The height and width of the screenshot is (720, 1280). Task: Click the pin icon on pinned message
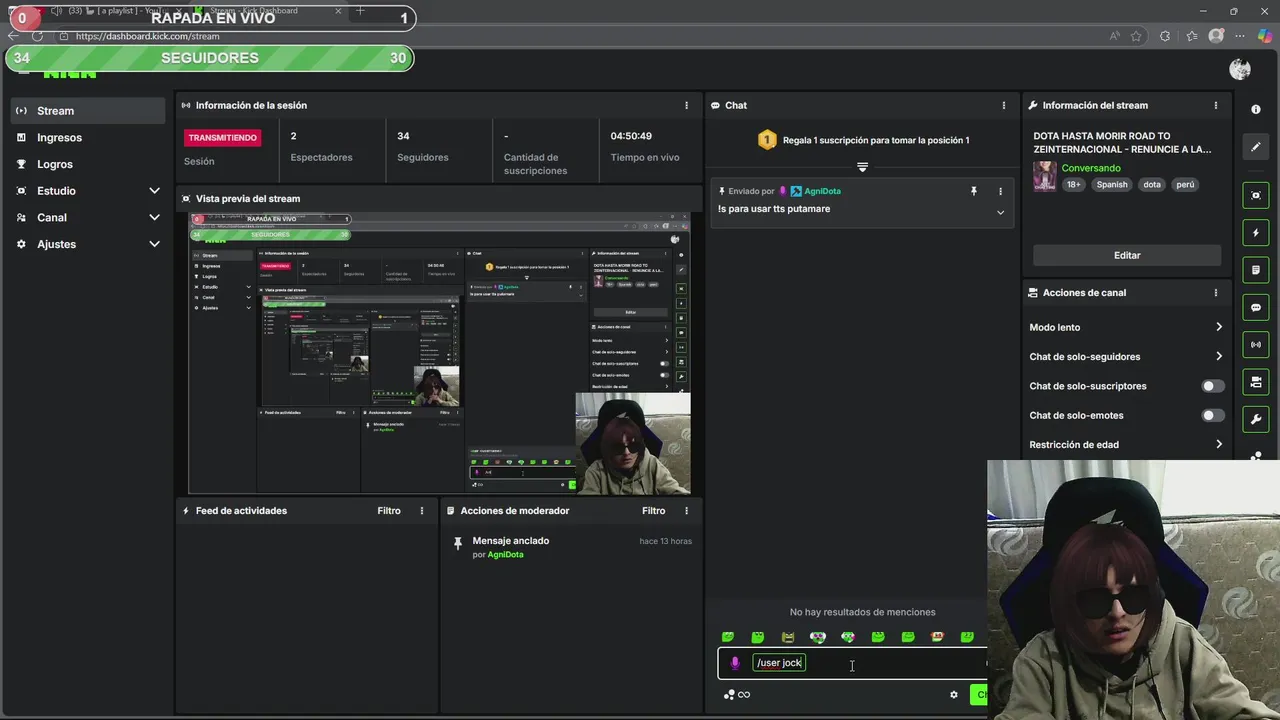(973, 191)
